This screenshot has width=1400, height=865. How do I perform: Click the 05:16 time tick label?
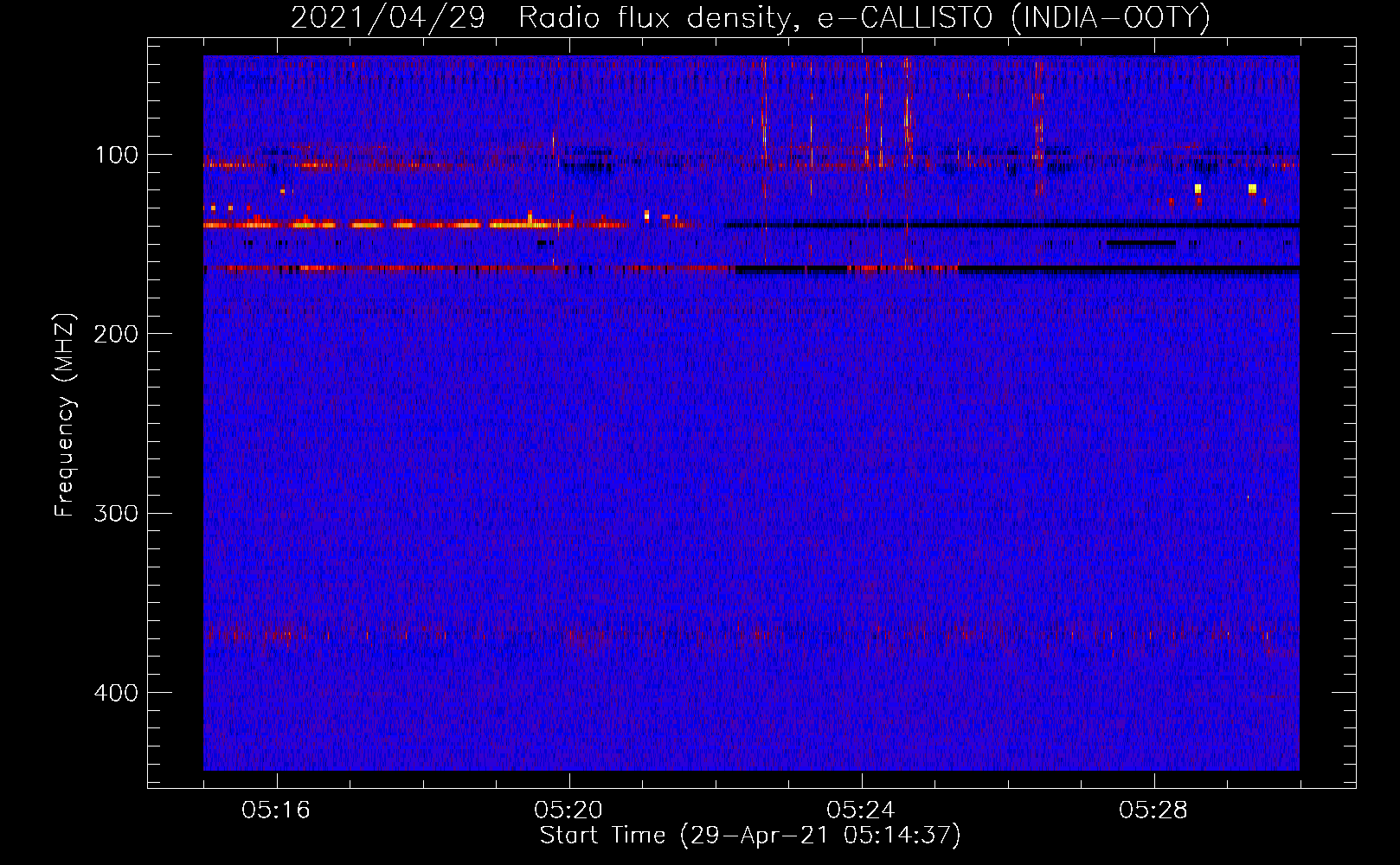tap(276, 810)
